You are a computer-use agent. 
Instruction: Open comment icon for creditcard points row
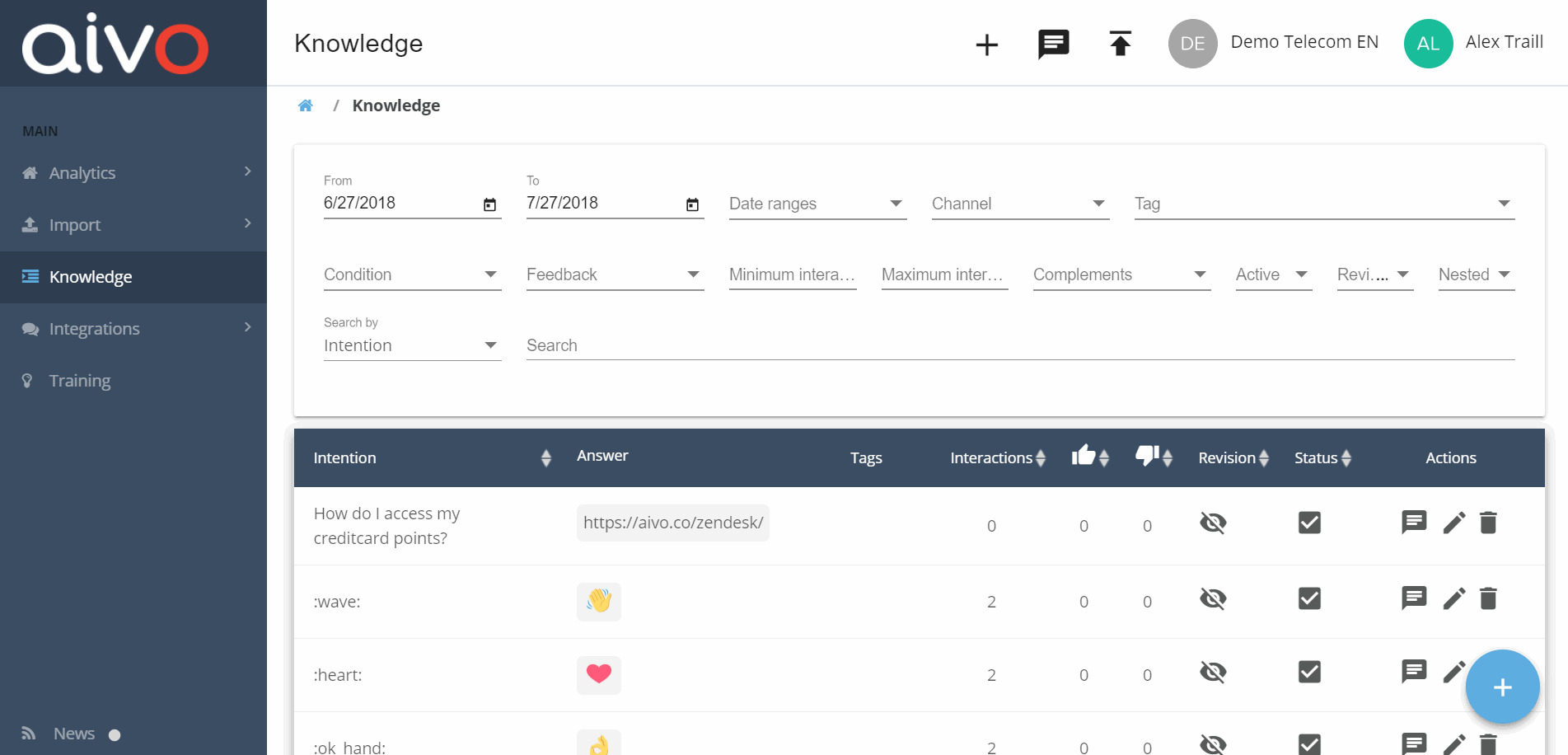tap(1414, 522)
